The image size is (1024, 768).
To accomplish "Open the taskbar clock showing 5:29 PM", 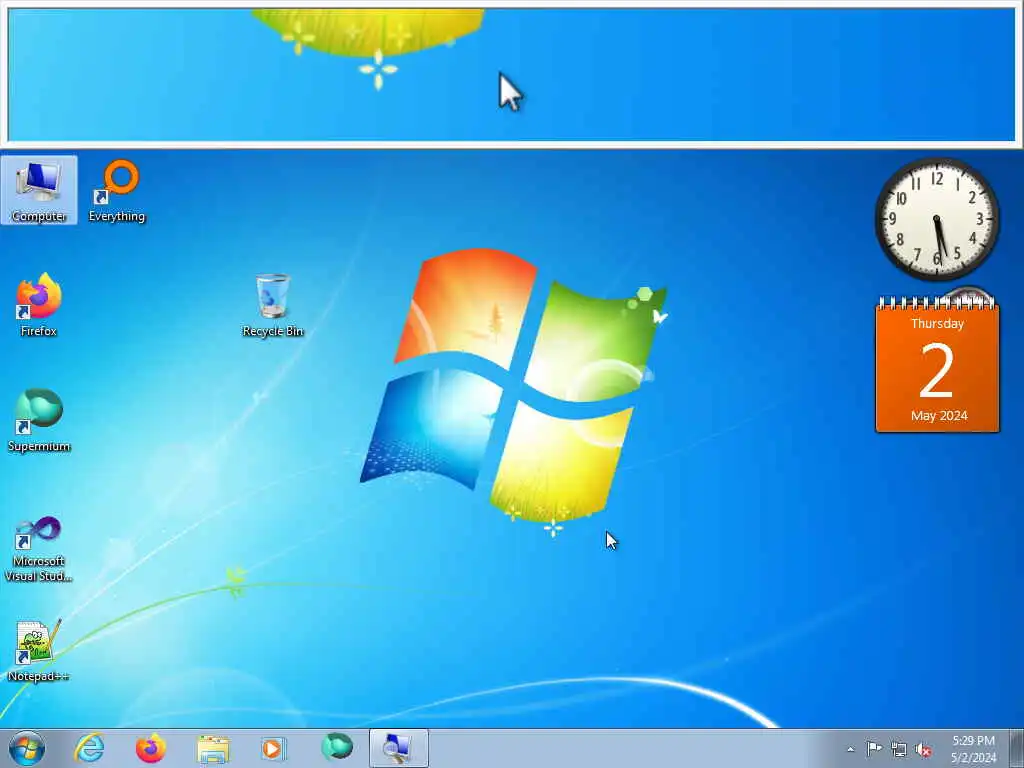I will click(x=973, y=749).
